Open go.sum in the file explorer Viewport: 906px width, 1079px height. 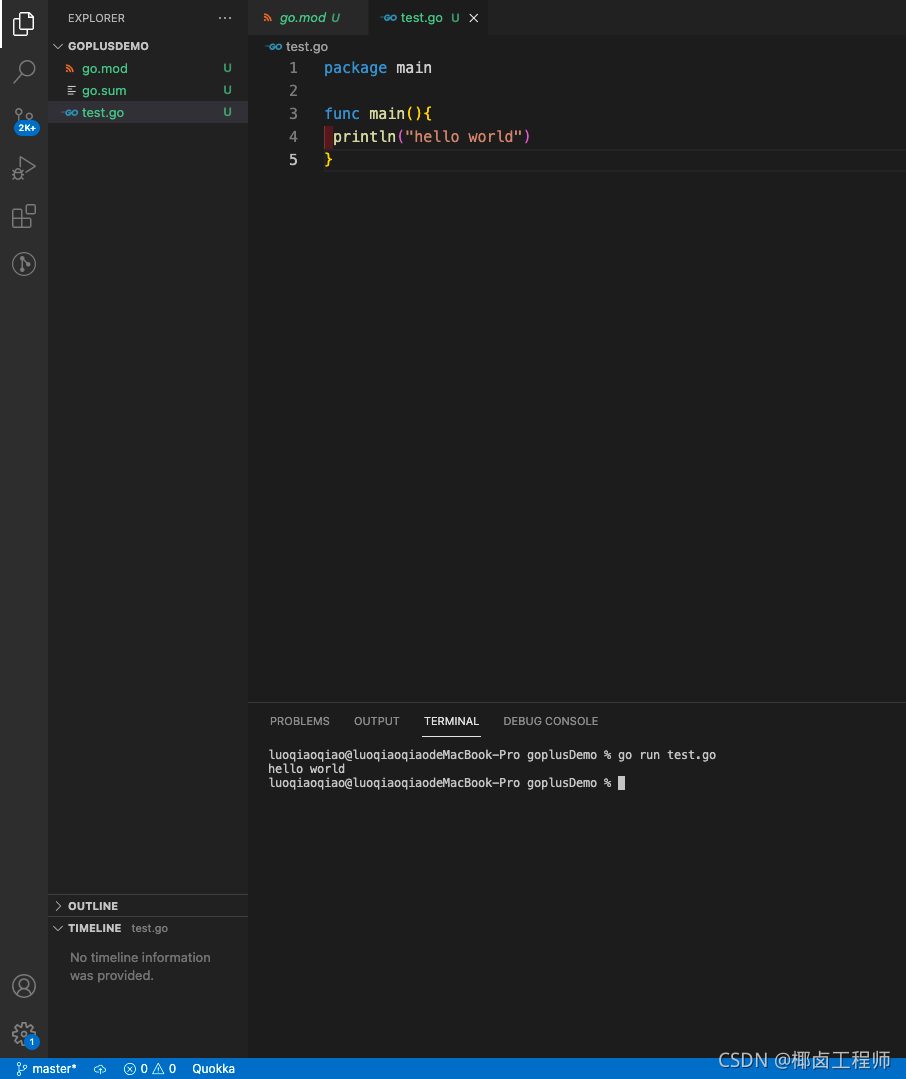(x=104, y=91)
